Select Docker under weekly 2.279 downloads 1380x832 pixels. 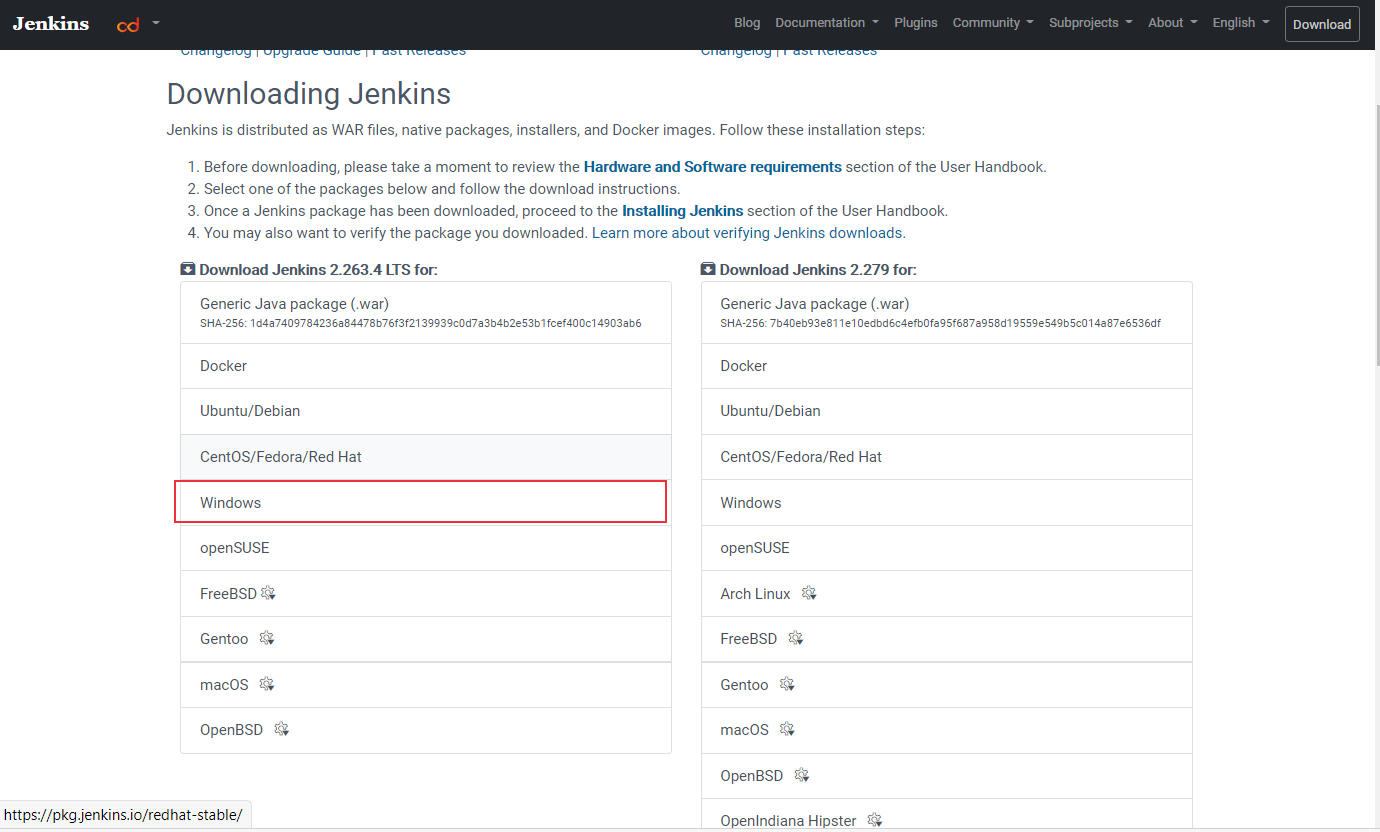point(947,366)
